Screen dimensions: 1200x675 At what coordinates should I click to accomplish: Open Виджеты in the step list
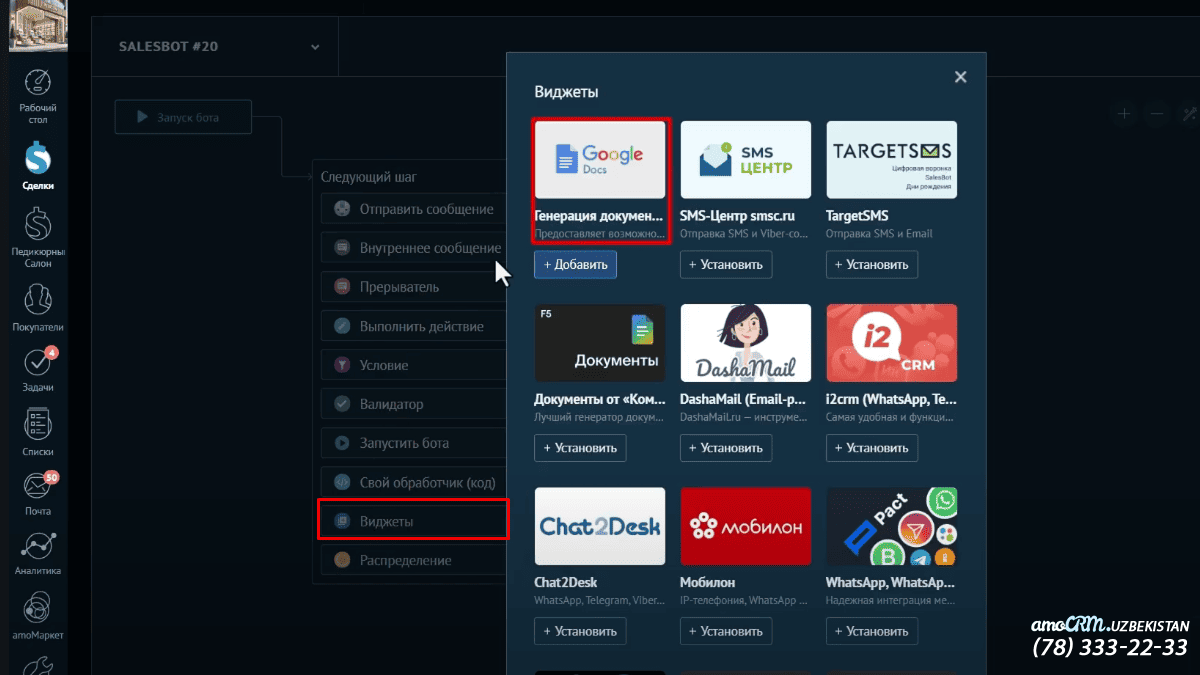414,521
